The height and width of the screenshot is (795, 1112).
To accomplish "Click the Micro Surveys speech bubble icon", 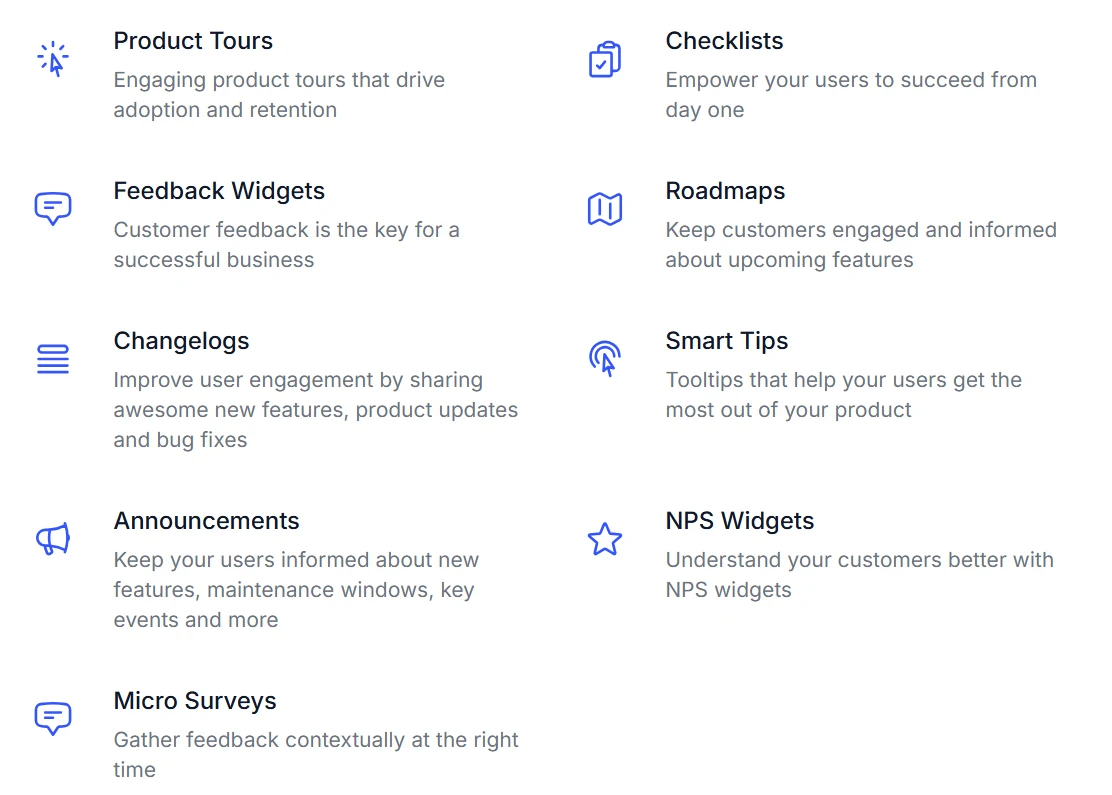I will click(x=53, y=718).
